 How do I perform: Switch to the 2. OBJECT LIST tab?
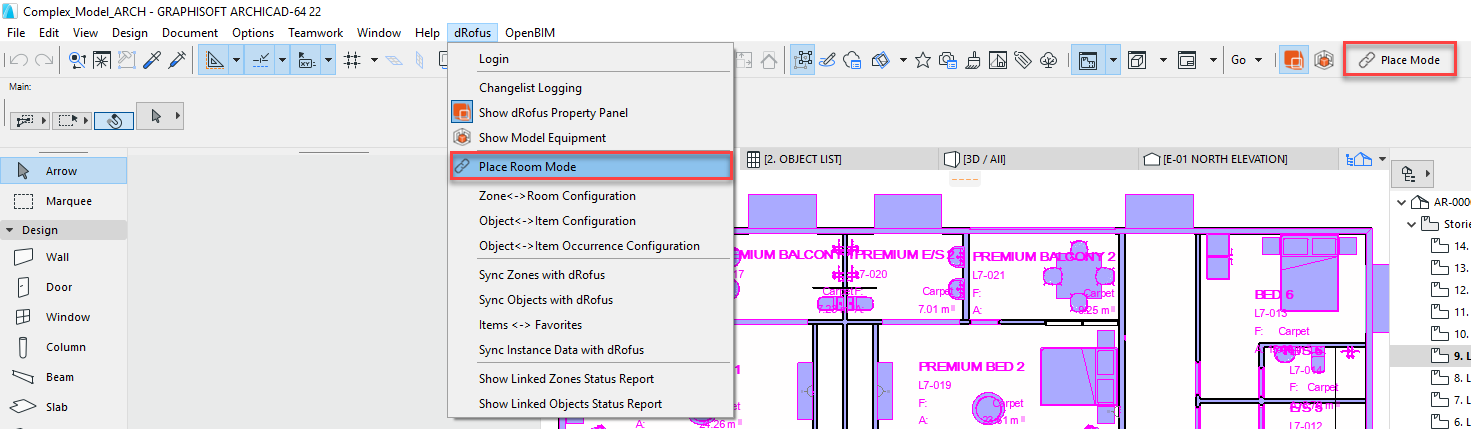pos(840,159)
